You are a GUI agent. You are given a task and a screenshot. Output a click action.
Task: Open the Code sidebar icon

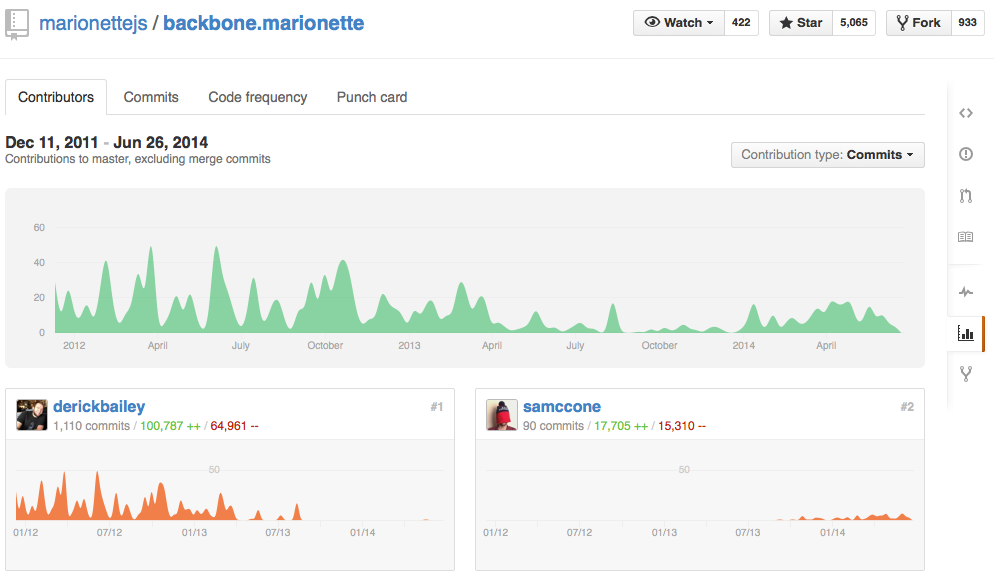965,113
